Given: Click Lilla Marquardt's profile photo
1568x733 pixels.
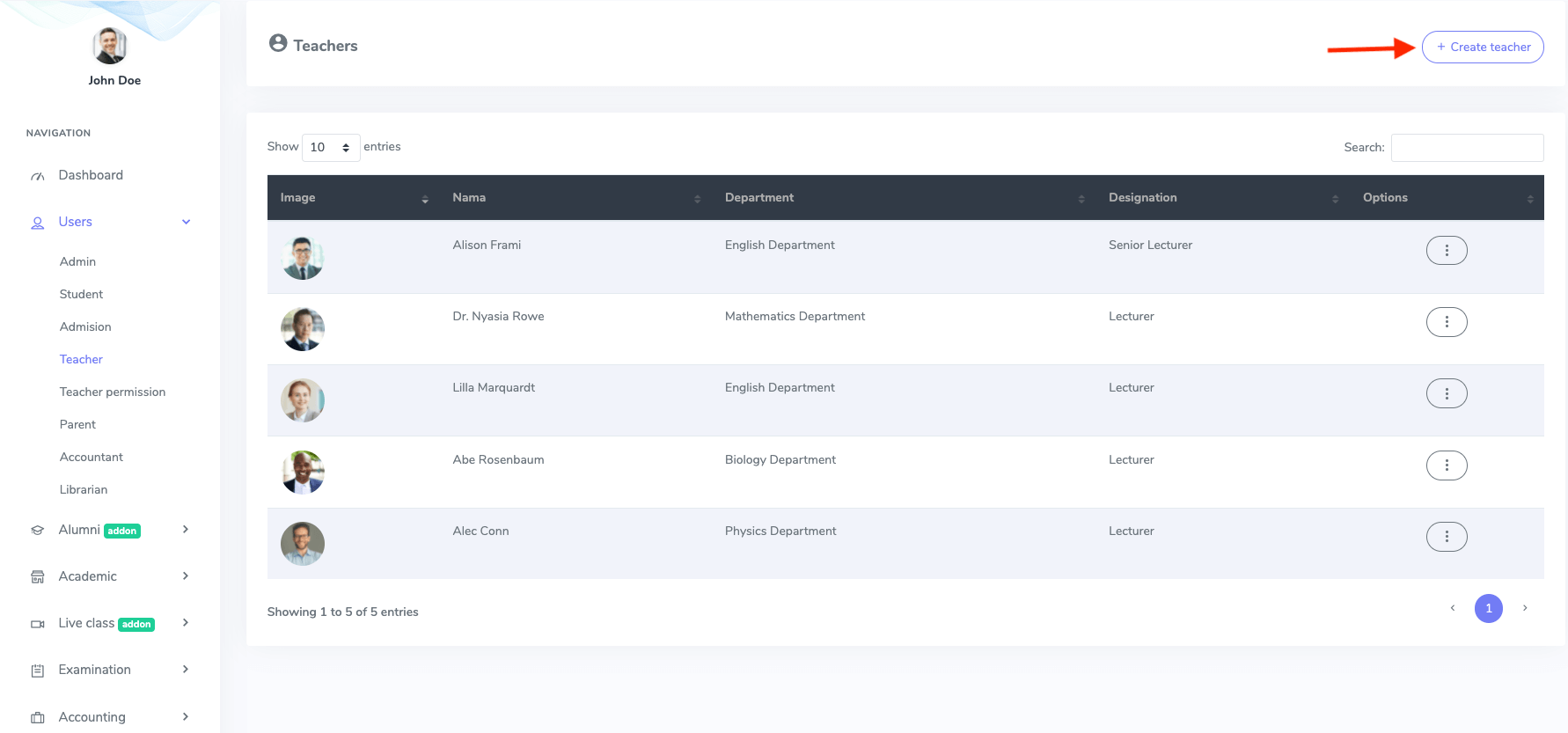Looking at the screenshot, I should (x=303, y=400).
